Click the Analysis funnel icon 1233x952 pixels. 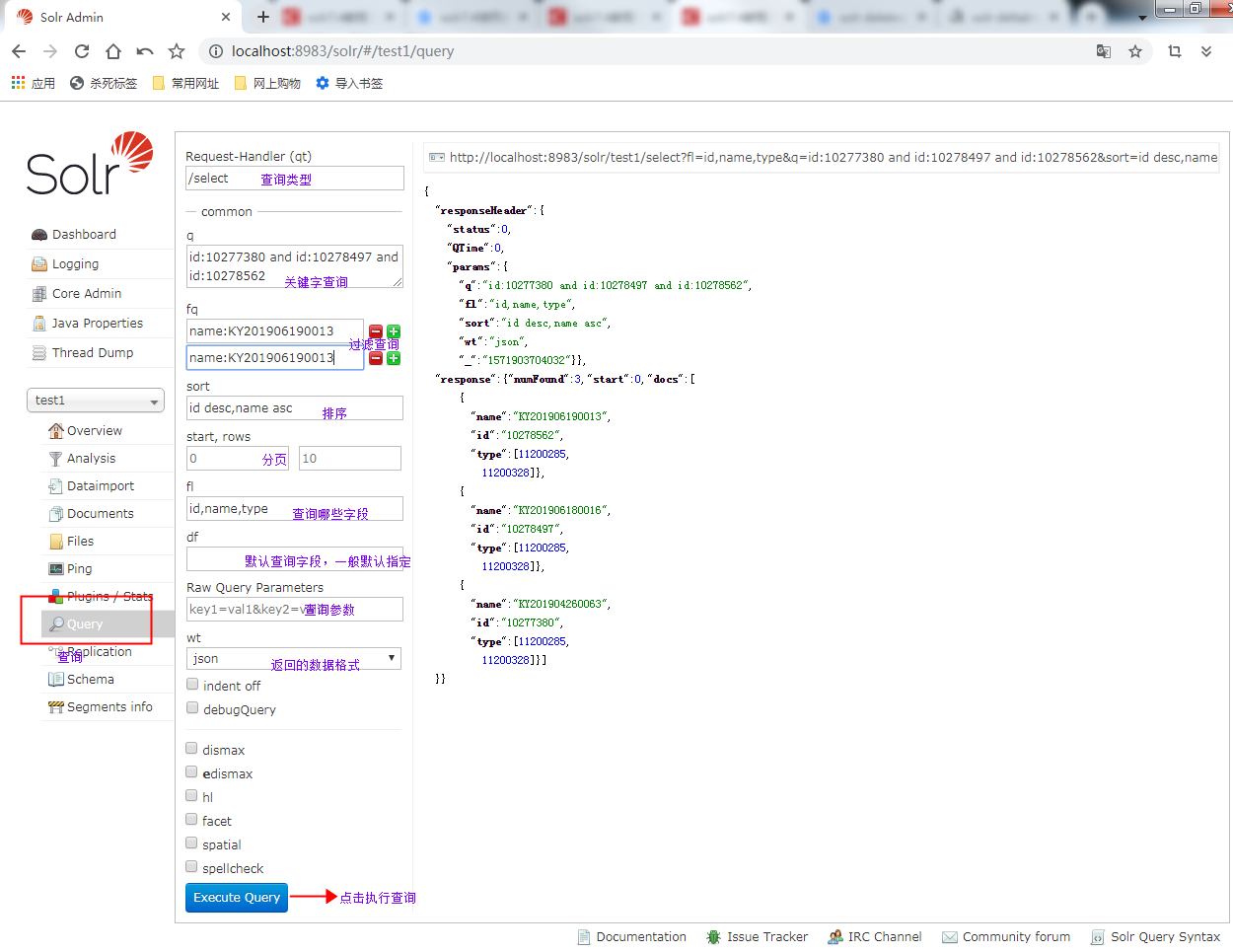pos(56,459)
